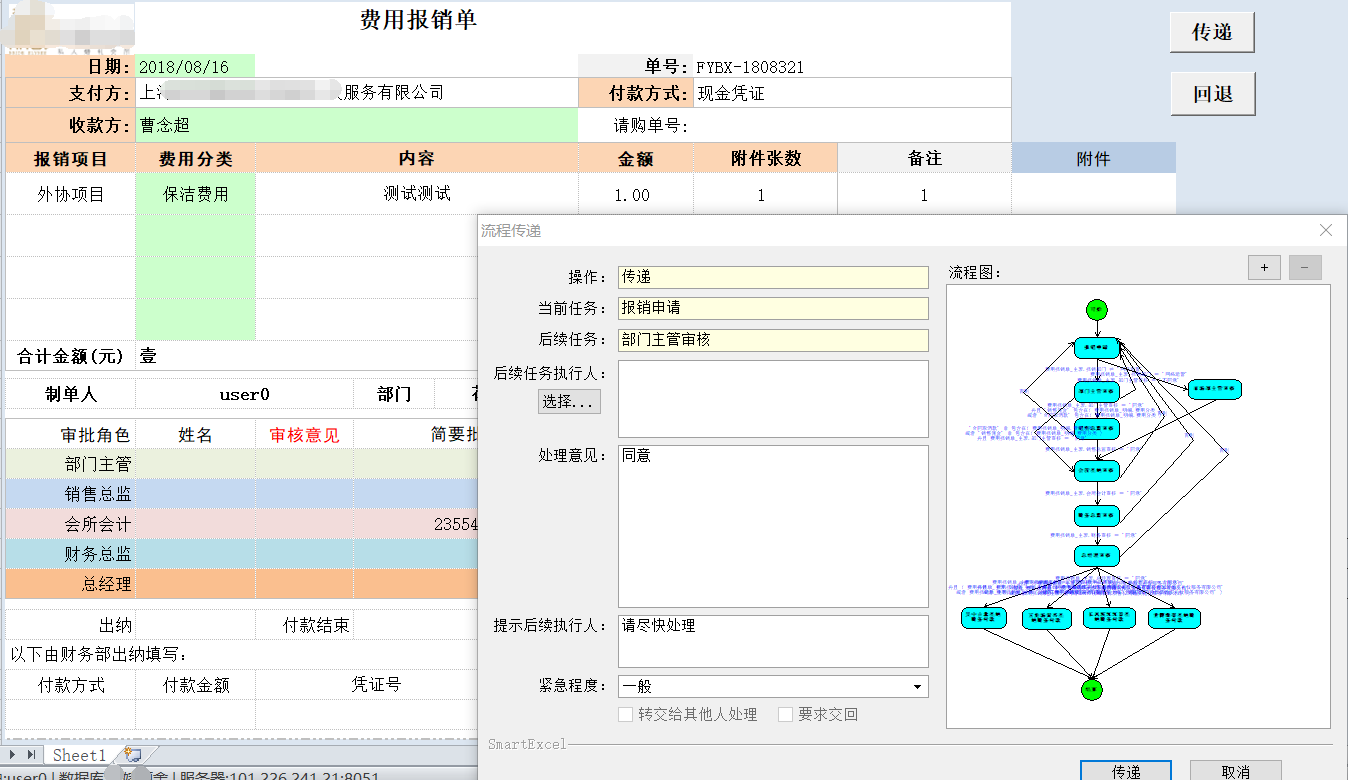Zoom in the flowchart with plus button
This screenshot has height=780, width=1348.
point(1264,267)
